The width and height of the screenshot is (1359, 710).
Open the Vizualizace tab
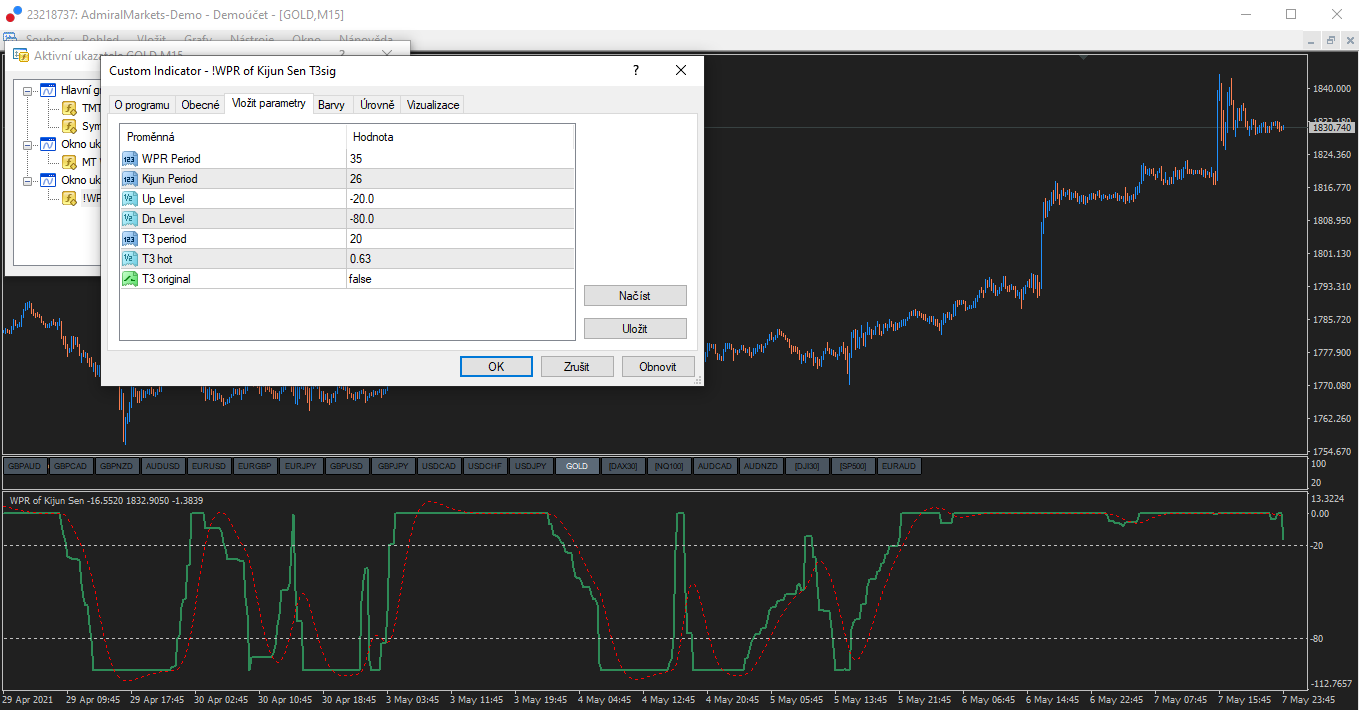[433, 105]
